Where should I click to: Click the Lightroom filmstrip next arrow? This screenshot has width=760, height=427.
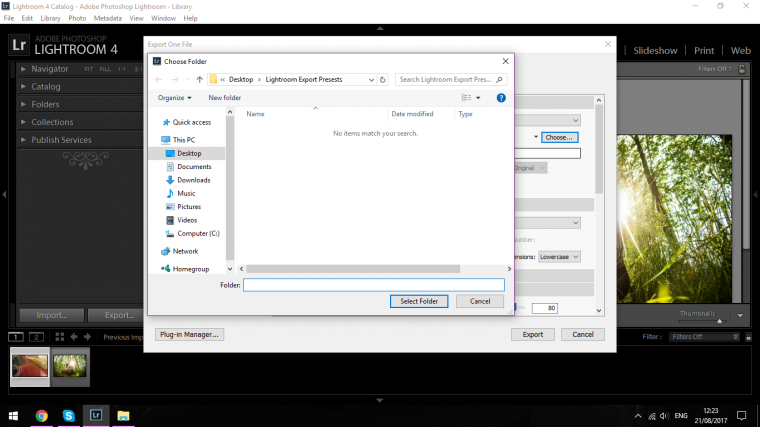click(87, 337)
